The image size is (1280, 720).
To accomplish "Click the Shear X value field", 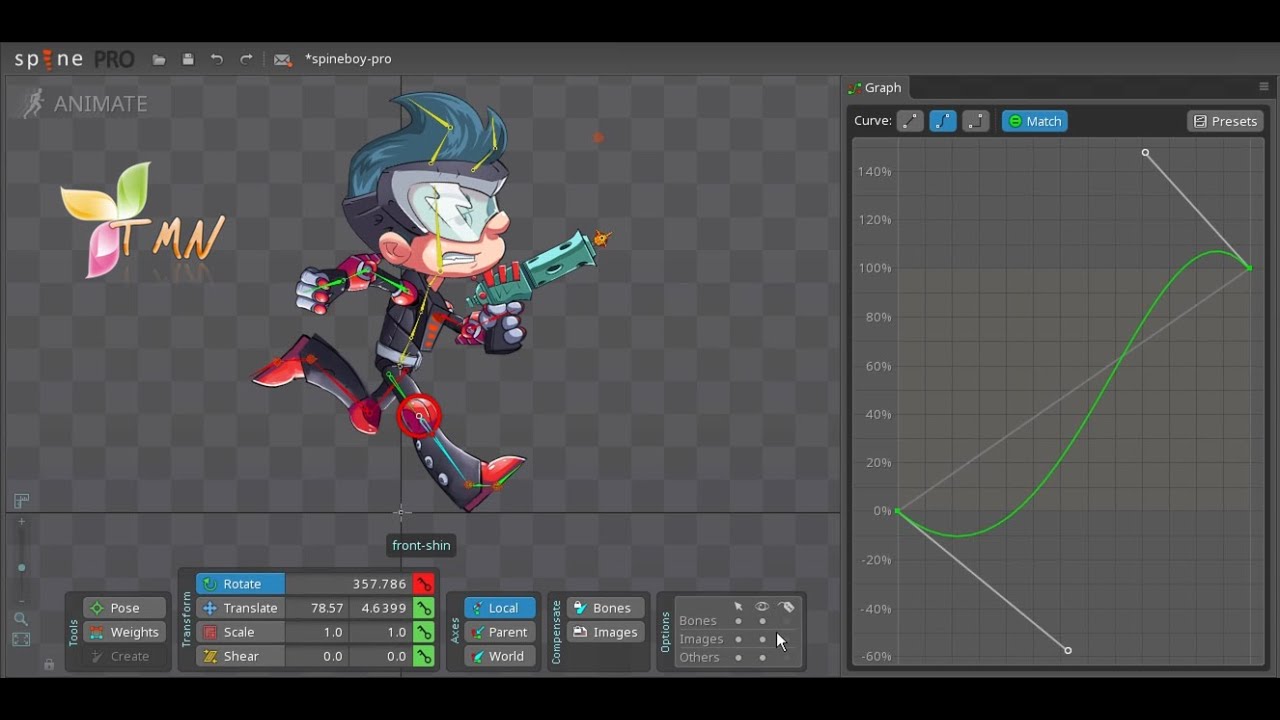I will (317, 656).
